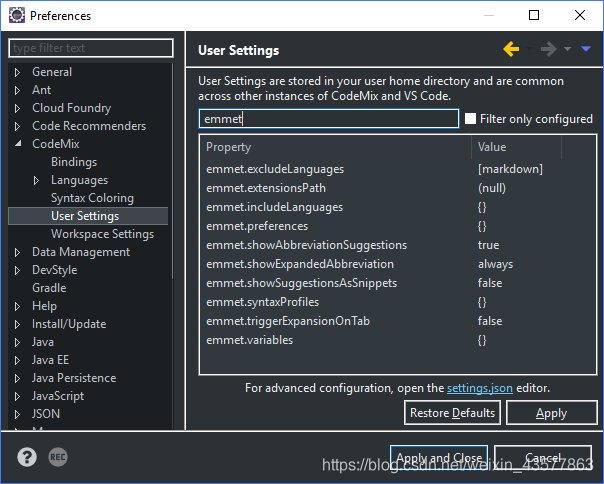
Task: Select emmet.showExpandedAbbreviation row
Action: [398, 264]
